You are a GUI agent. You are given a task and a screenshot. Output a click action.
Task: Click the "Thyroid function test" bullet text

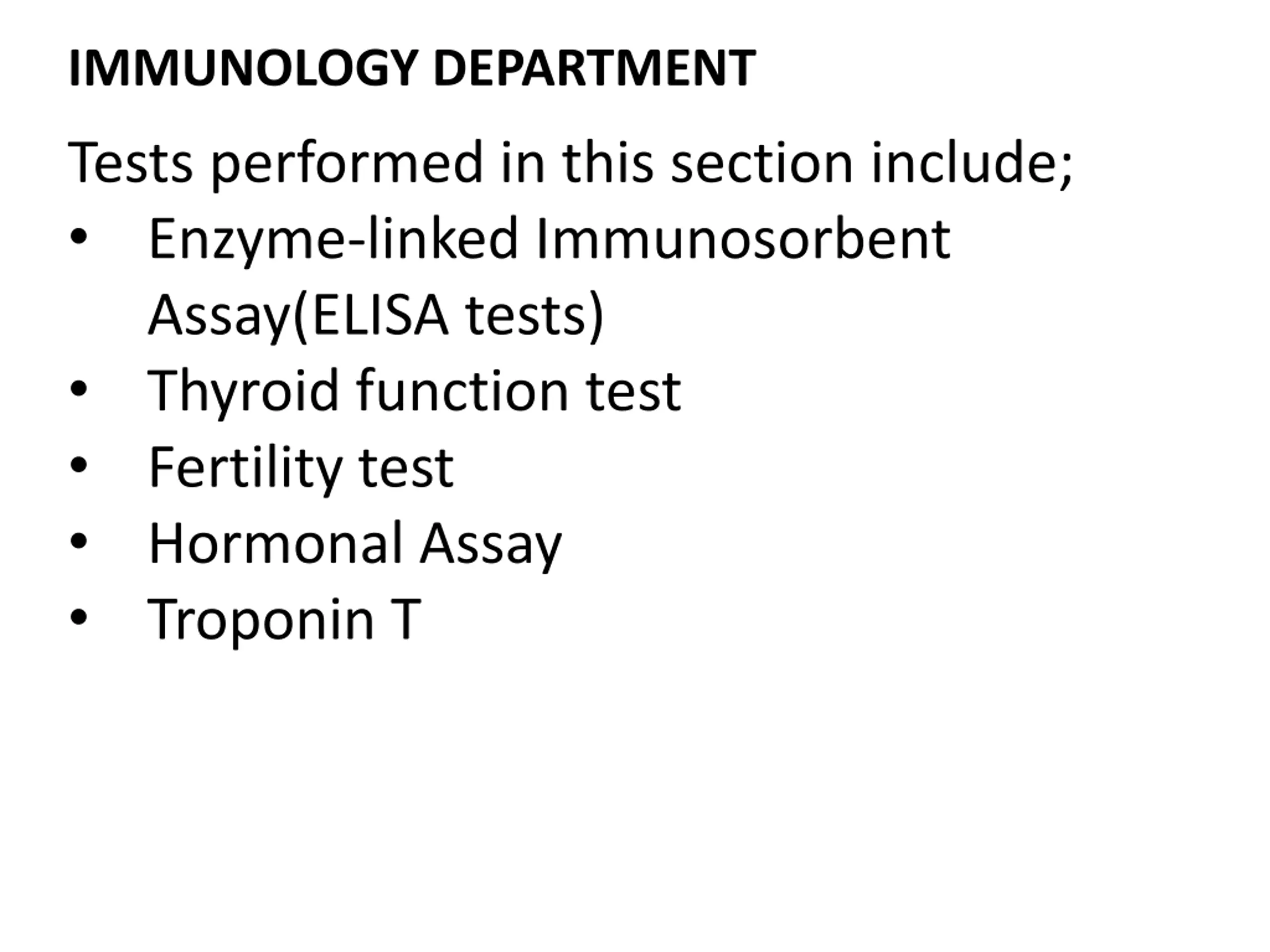pyautogui.click(x=414, y=391)
